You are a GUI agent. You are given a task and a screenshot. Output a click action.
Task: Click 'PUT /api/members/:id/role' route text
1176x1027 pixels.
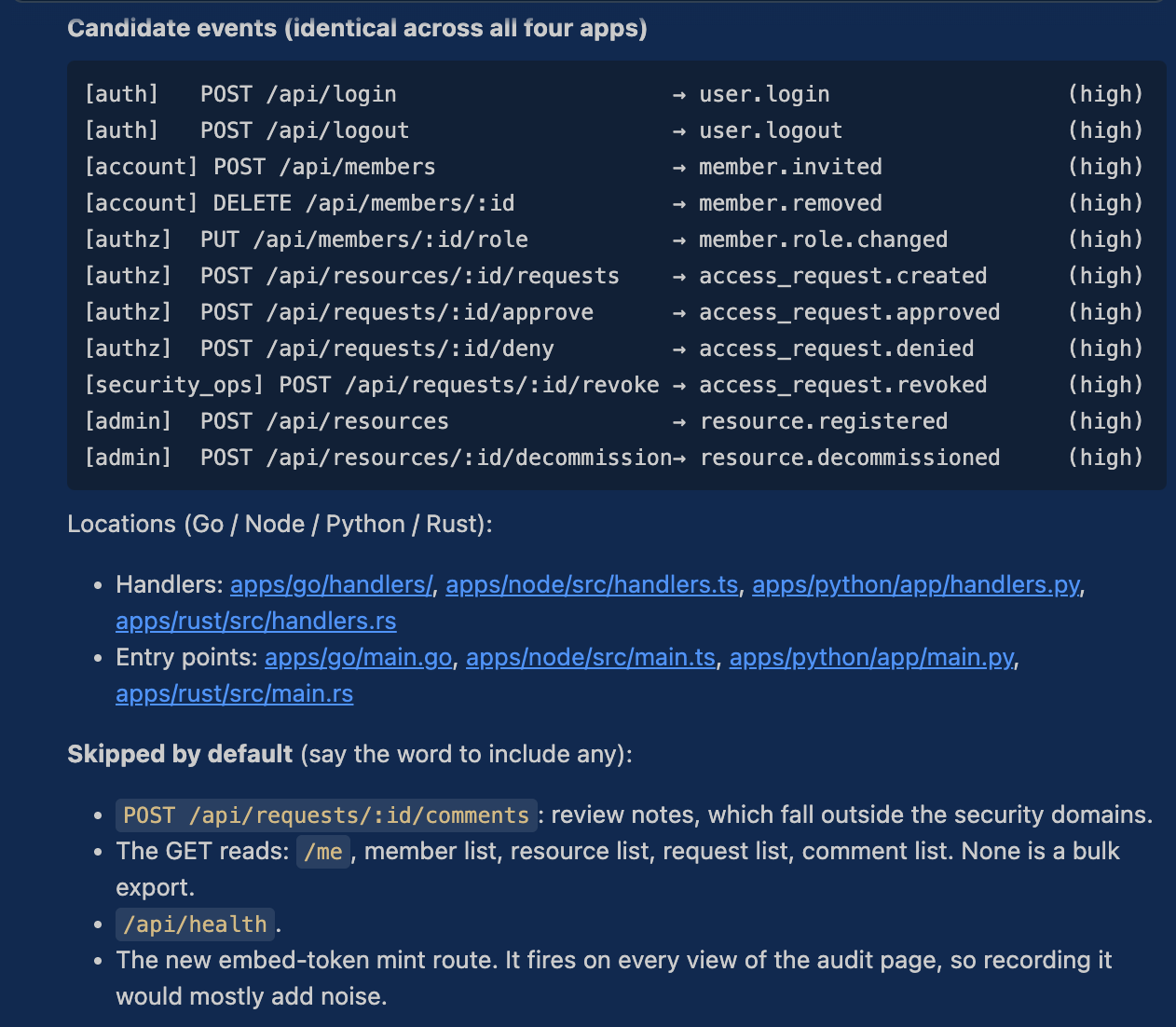pyautogui.click(x=363, y=240)
